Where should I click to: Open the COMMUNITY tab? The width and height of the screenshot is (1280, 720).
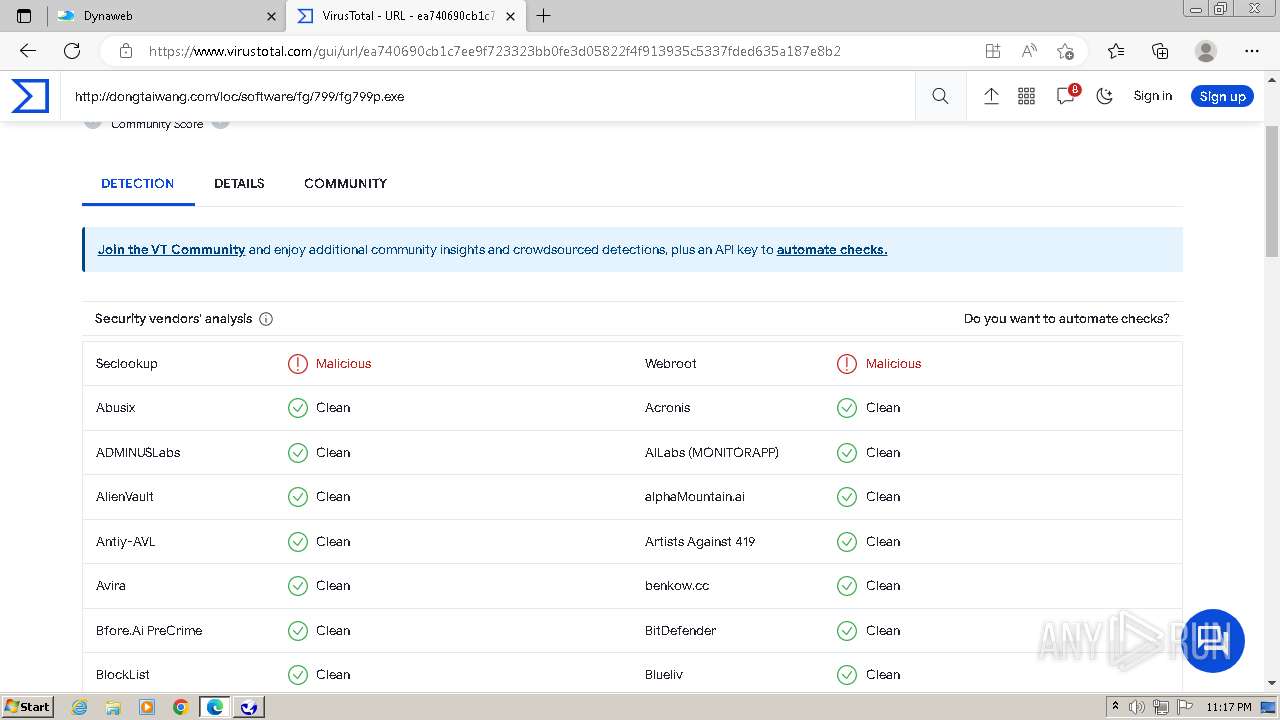[x=345, y=184]
